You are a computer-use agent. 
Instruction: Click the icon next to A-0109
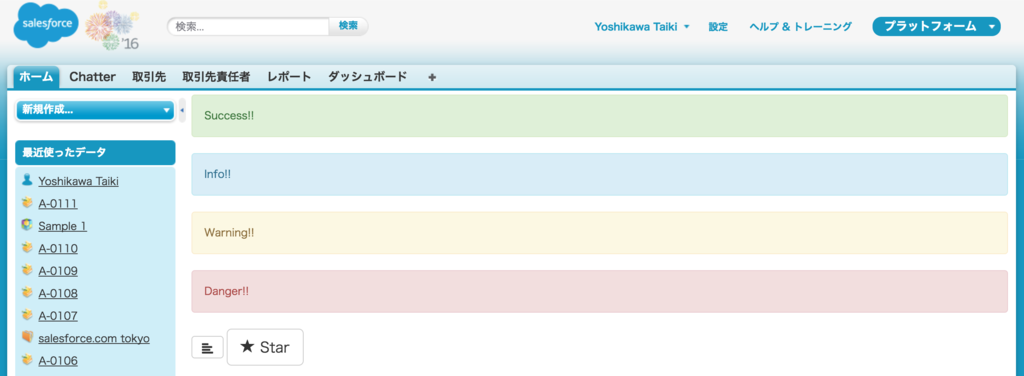[27, 270]
